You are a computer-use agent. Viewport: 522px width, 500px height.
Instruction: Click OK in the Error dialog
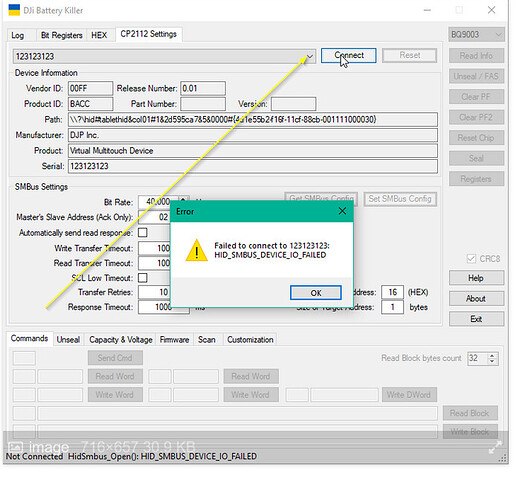click(316, 293)
